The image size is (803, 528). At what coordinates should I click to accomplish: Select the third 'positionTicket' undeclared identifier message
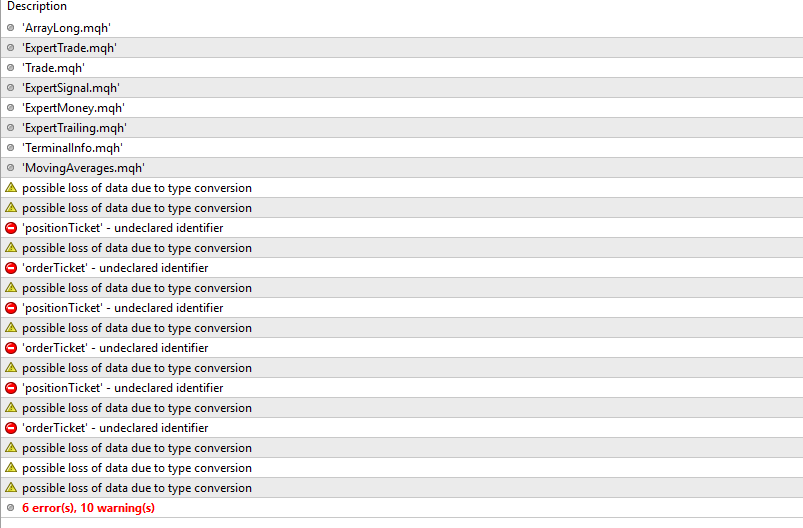pos(123,388)
